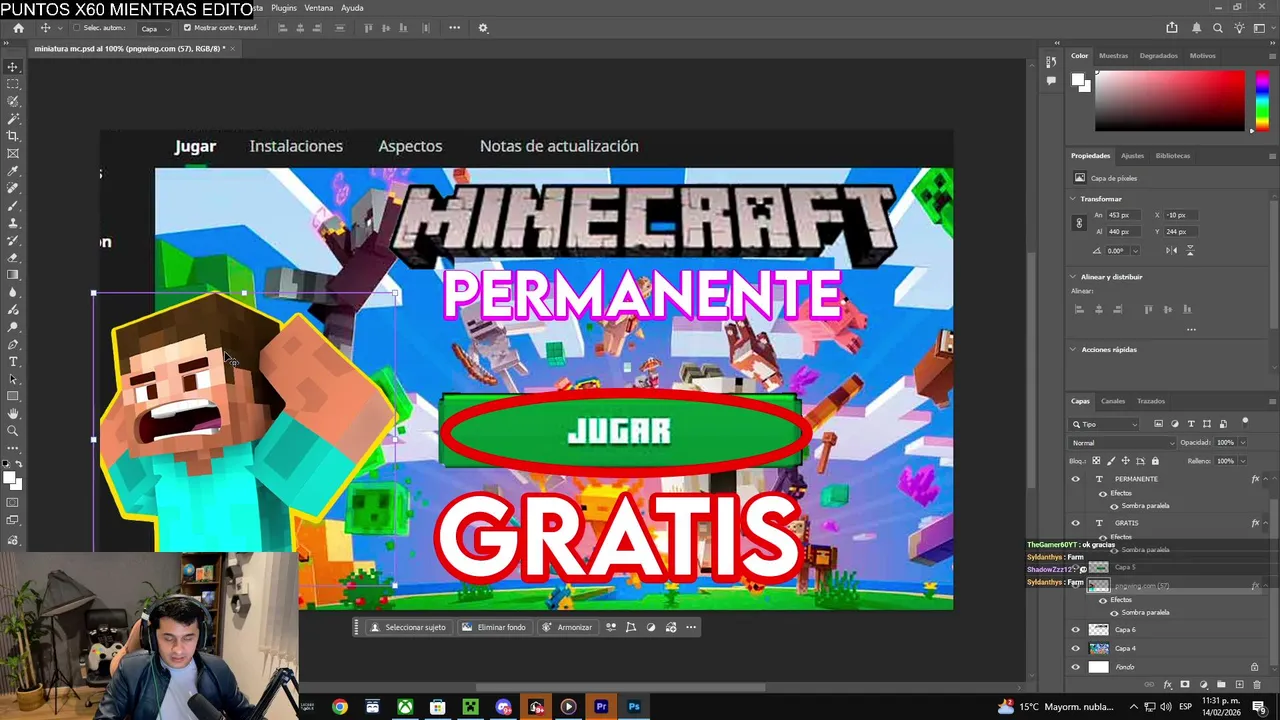Select the Gradient tool

coord(13,274)
